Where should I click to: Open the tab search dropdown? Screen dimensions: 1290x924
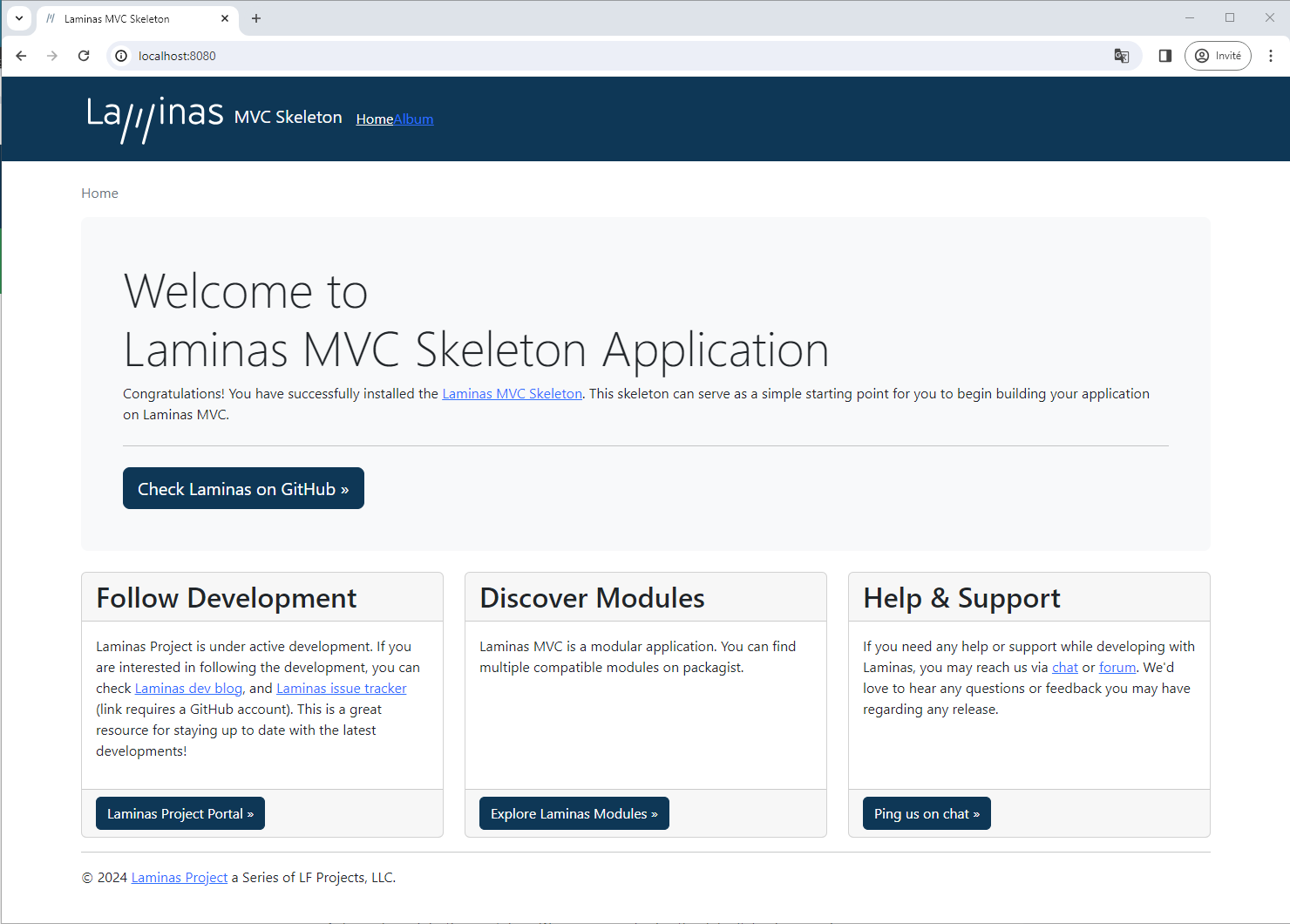(x=19, y=17)
